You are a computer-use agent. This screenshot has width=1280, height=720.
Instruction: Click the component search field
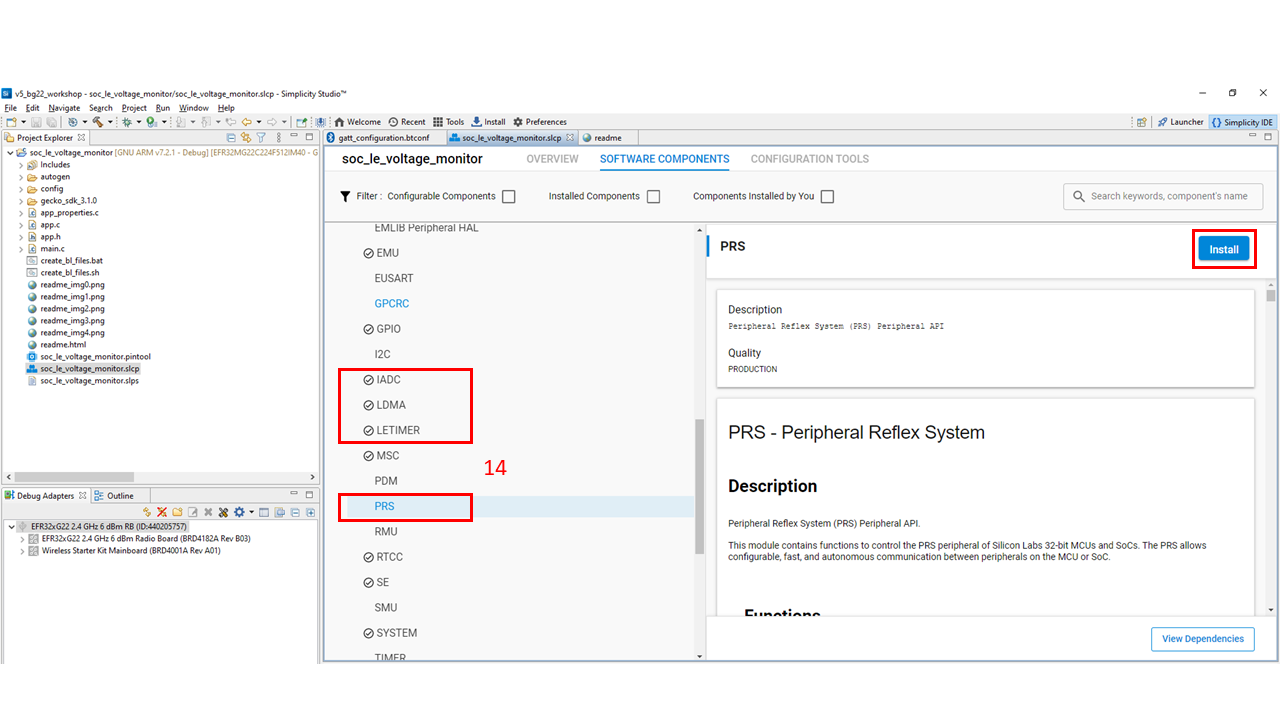point(1163,197)
